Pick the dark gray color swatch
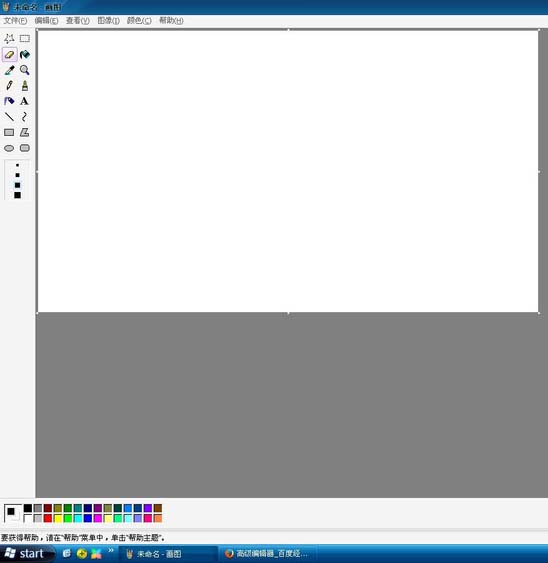The image size is (548, 563). point(38,508)
